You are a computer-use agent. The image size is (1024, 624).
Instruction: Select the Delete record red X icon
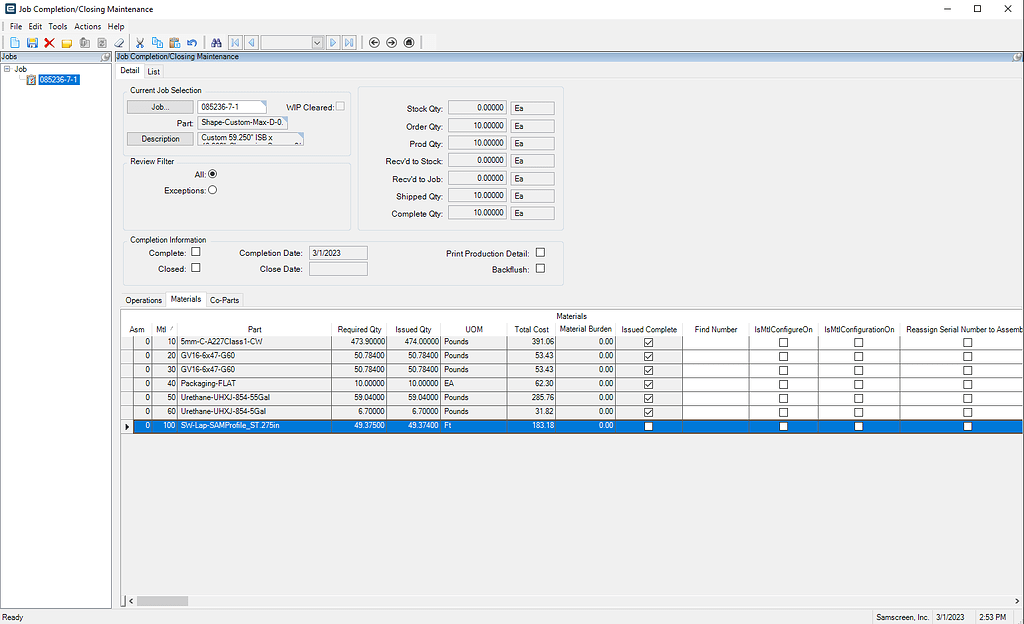point(48,42)
